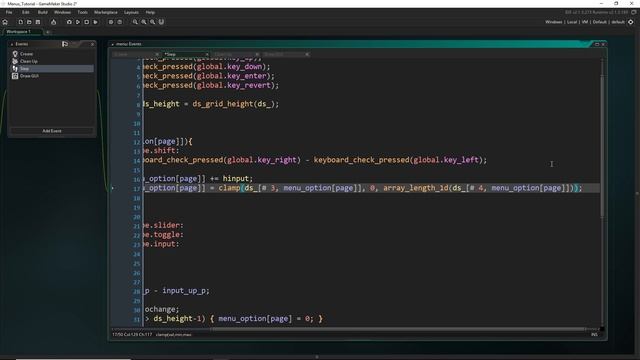Open the Build menu
The width and height of the screenshot is (640, 360).
pyautogui.click(x=42, y=12)
